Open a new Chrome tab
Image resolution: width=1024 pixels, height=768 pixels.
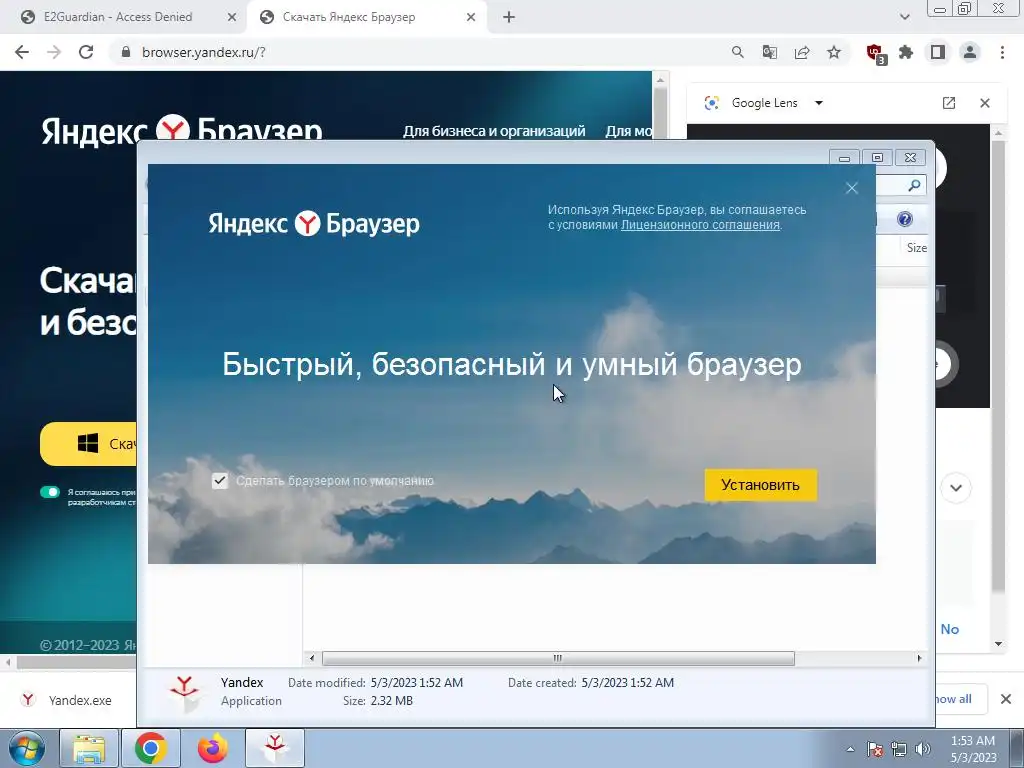click(509, 18)
